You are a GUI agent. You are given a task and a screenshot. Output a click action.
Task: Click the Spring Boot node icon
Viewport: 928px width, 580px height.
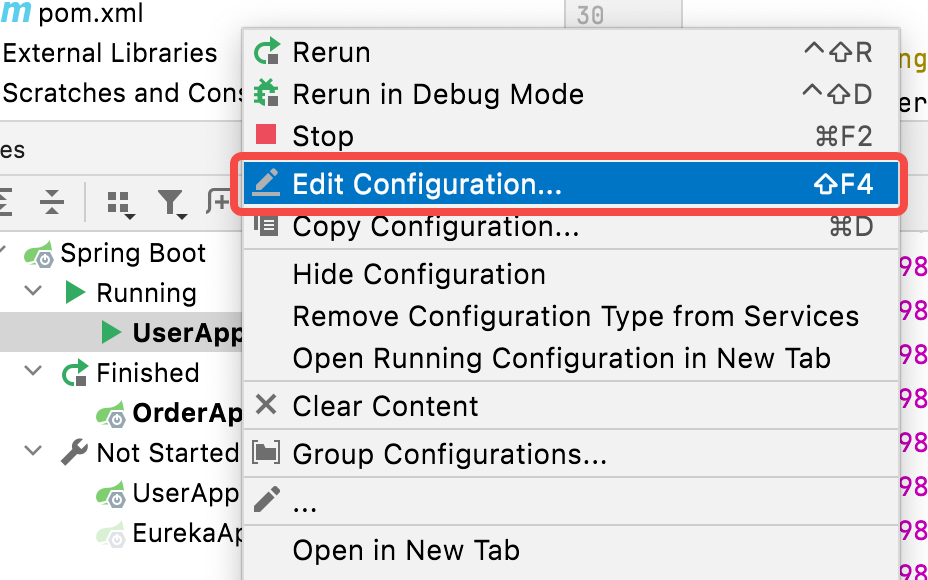point(40,254)
